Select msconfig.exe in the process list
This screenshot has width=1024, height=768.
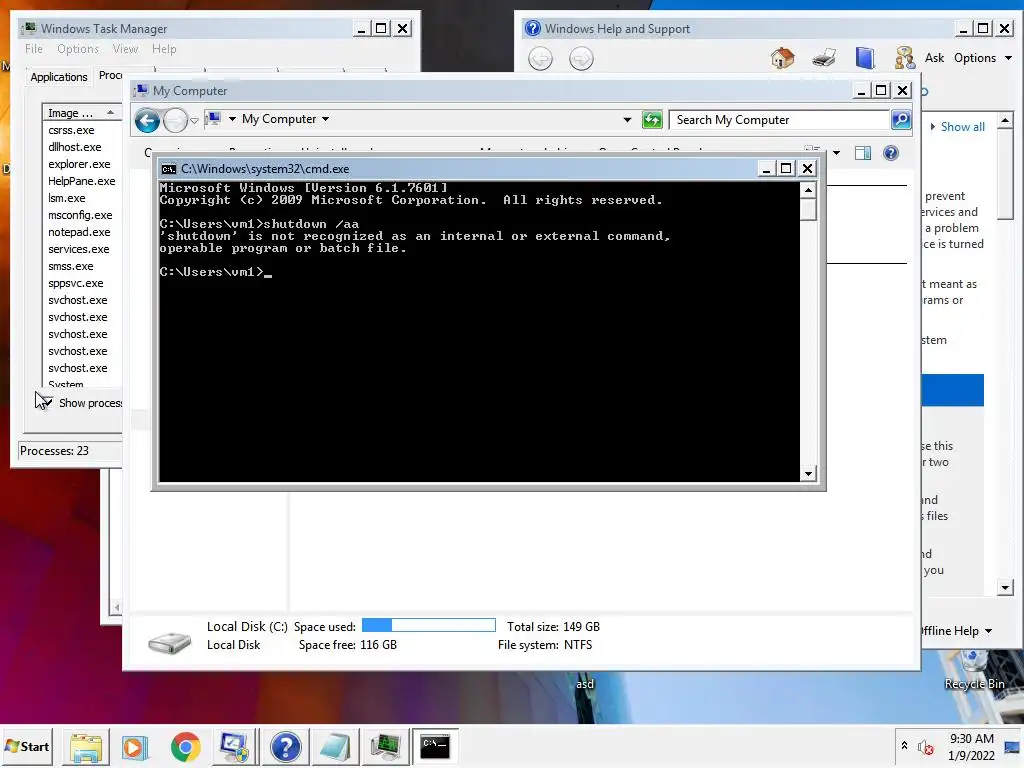tap(80, 216)
